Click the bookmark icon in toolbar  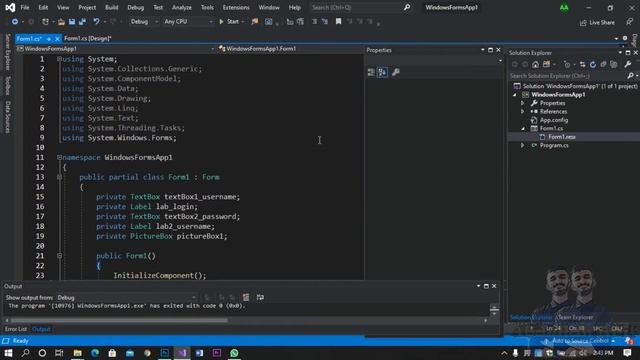[x=338, y=21]
